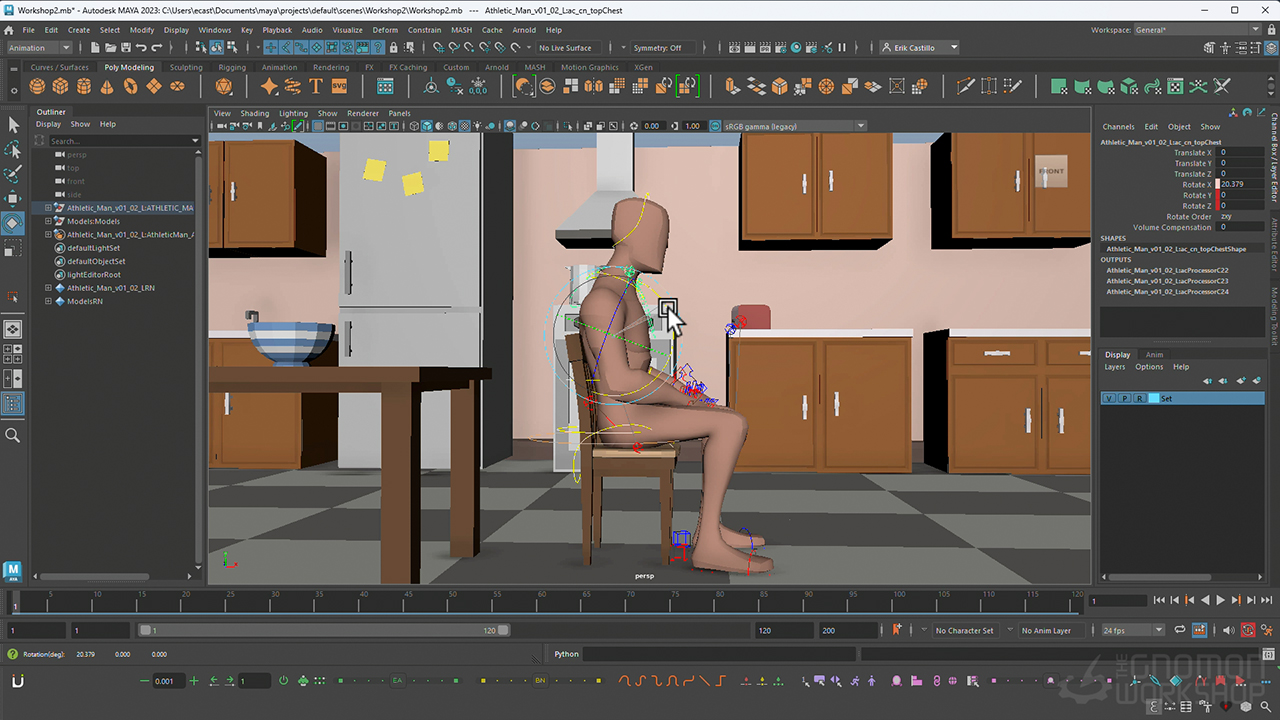Viewport: 1280px width, 720px height.
Task: Click the Polygon Type (T) shelf icon
Action: coord(316,86)
